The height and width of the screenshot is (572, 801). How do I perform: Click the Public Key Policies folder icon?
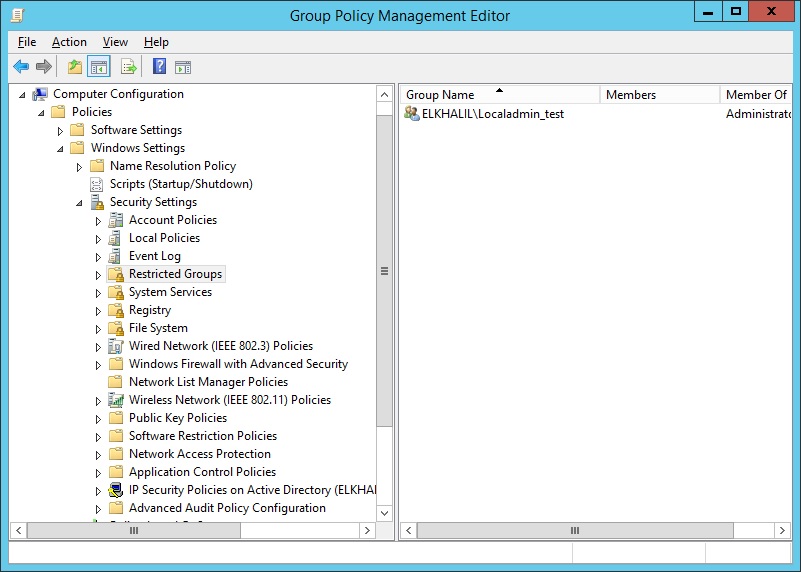point(116,418)
